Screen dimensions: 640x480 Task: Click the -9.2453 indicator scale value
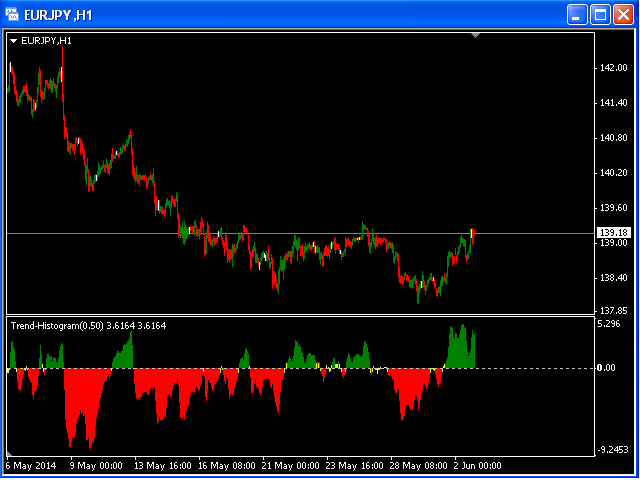click(x=613, y=451)
